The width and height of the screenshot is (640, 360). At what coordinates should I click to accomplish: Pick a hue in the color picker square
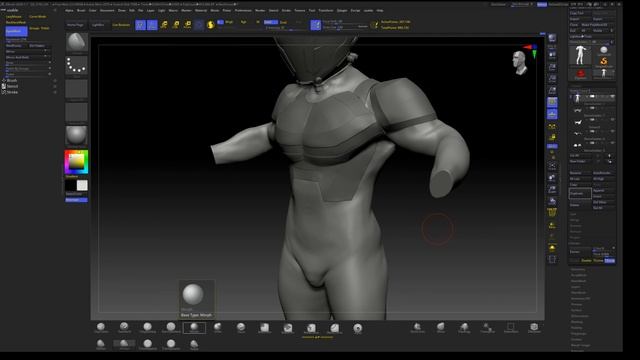[x=76, y=162]
